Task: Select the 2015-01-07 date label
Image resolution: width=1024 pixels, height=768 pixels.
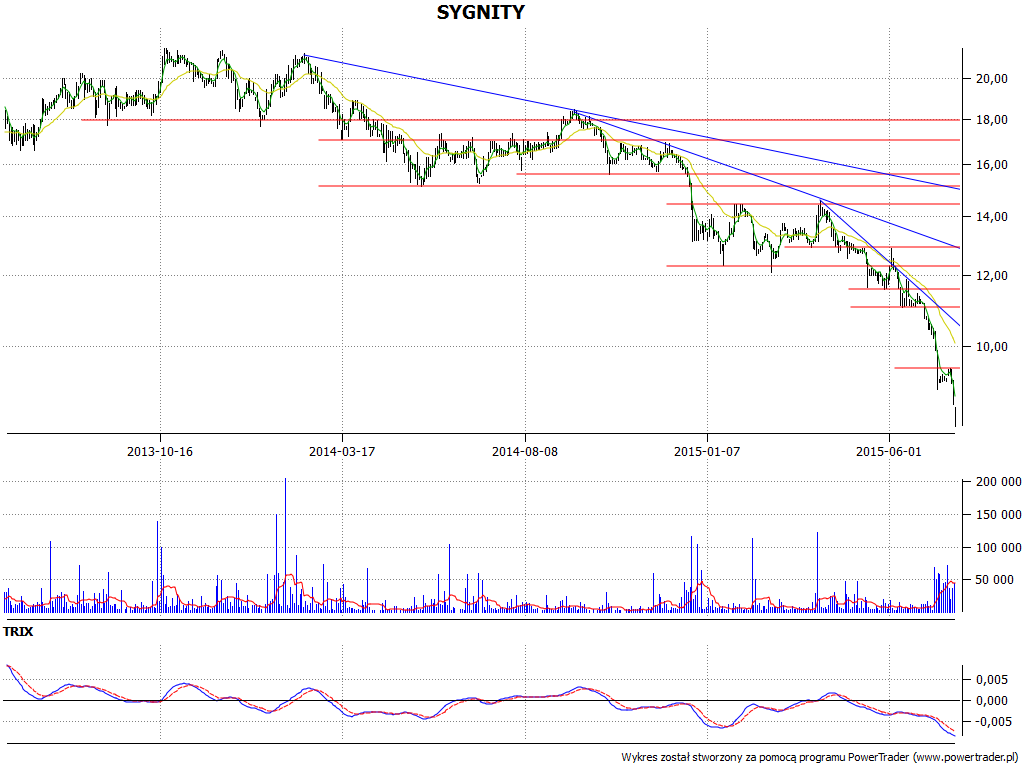Action: [707, 451]
